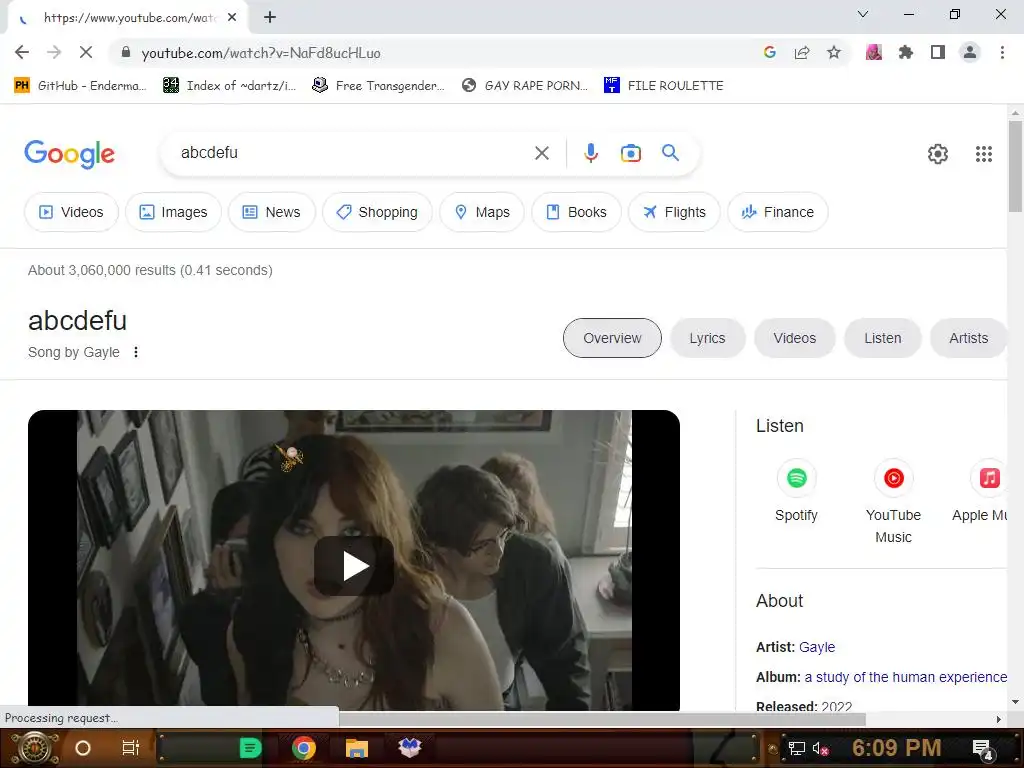Filter results by Maps

click(482, 212)
